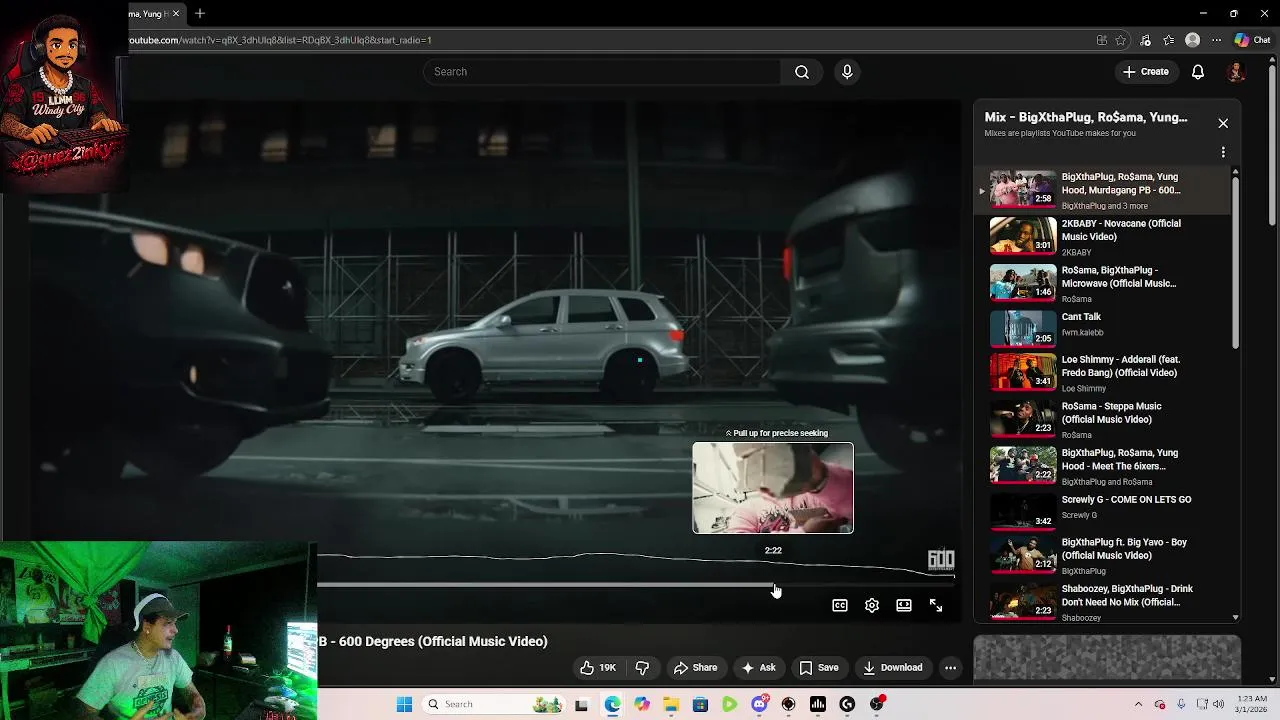Open Discord from the taskbar
Screen dimensions: 1280x720
click(x=759, y=704)
